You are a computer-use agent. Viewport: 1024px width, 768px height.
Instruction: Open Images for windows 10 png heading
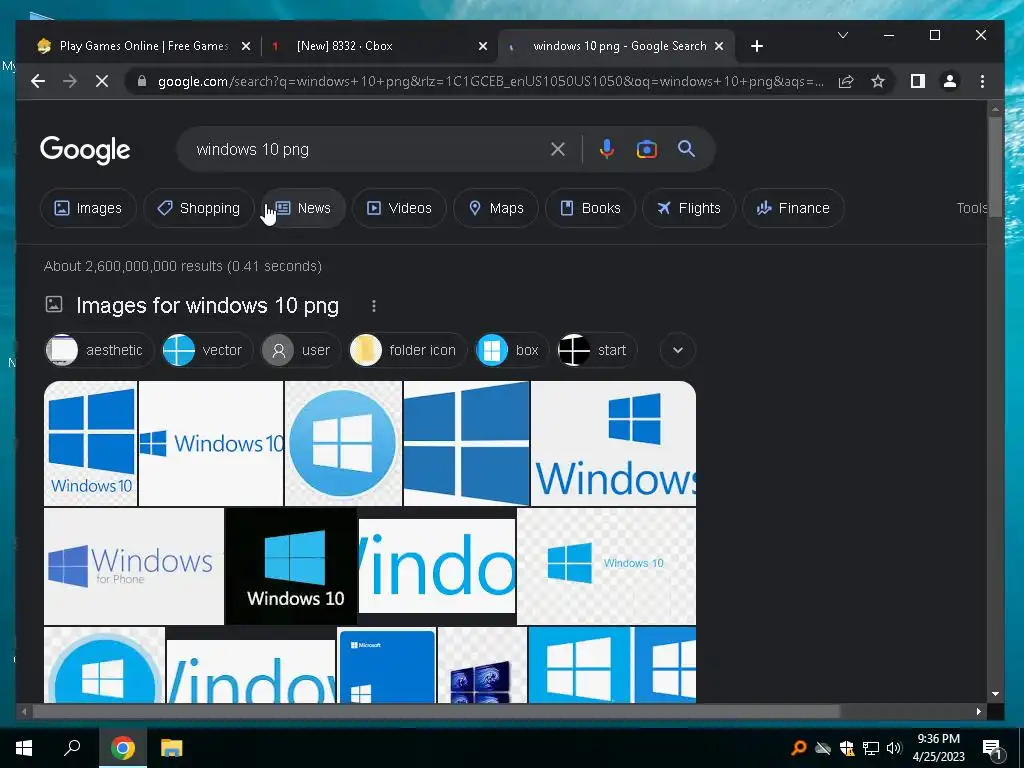coord(207,306)
